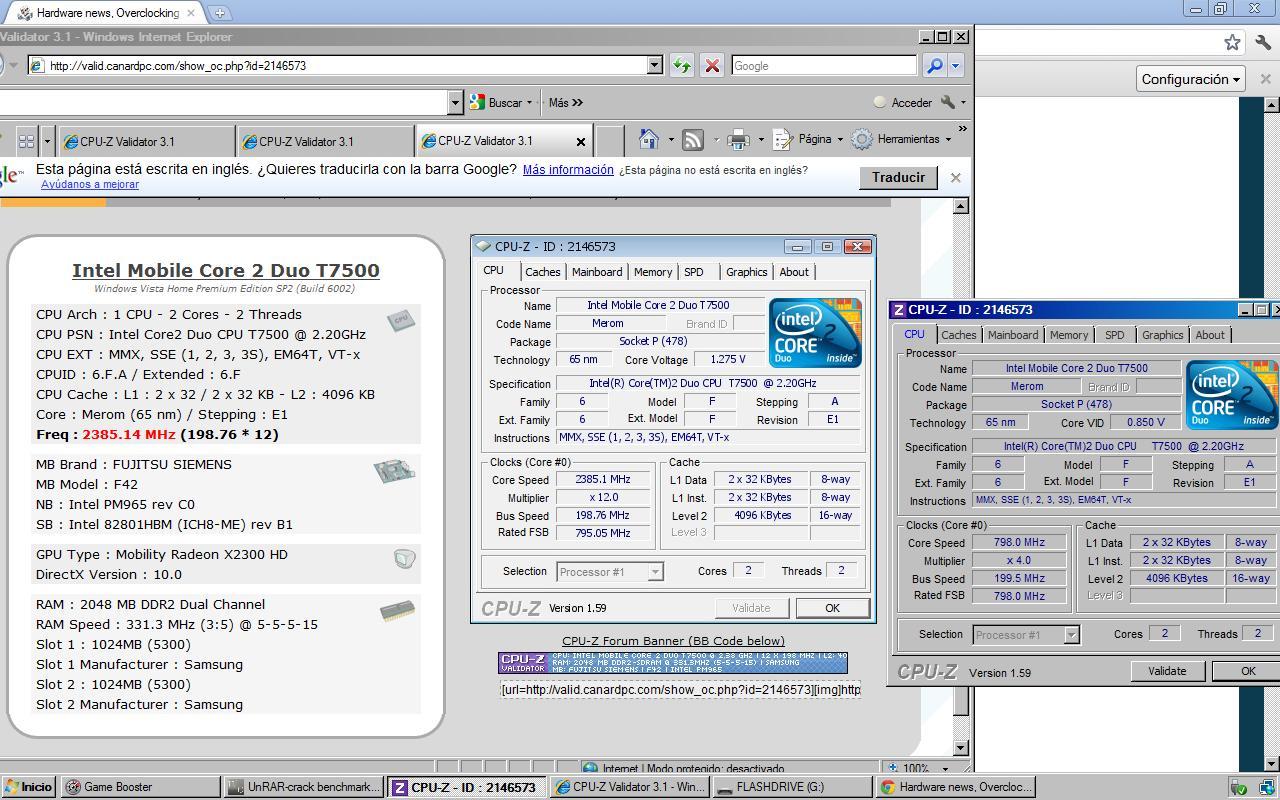Expand the Home button dropdown arrow

(670, 140)
